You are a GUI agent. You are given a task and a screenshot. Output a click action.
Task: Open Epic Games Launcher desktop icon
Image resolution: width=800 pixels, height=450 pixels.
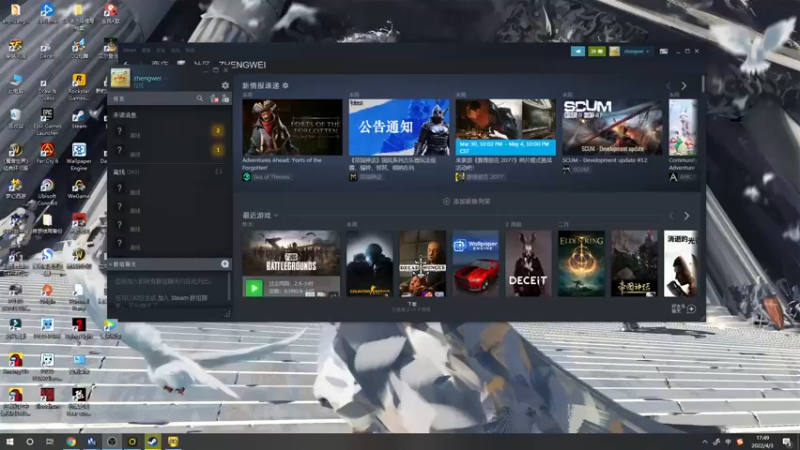tap(47, 121)
